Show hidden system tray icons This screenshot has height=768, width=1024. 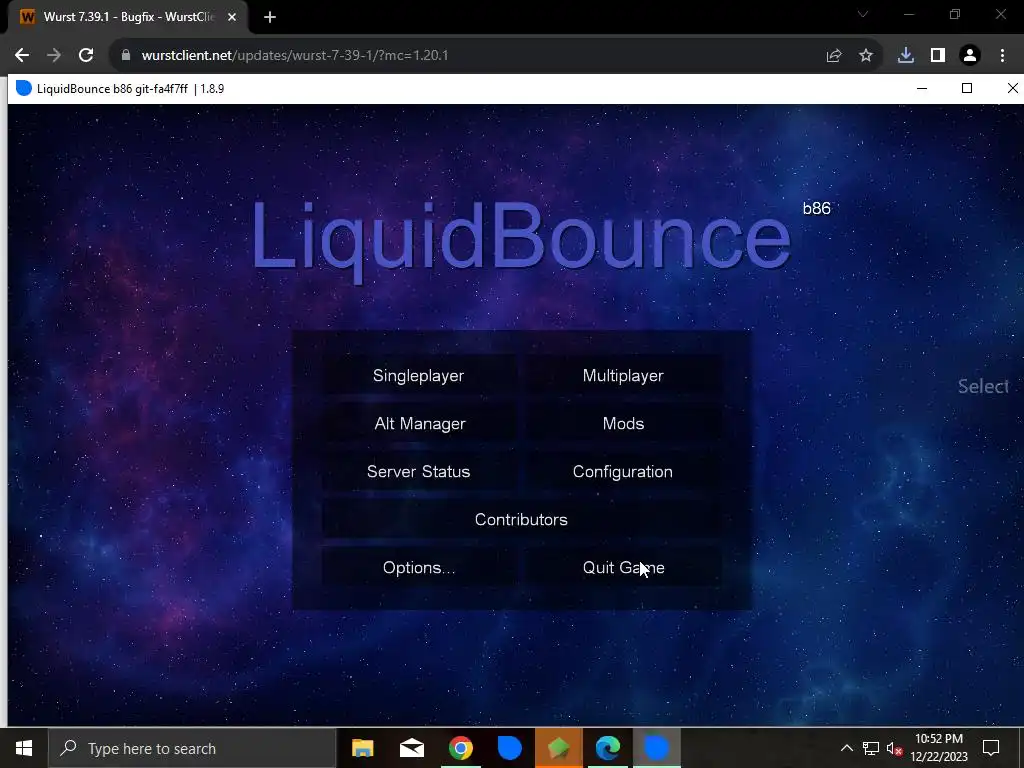[x=846, y=748]
